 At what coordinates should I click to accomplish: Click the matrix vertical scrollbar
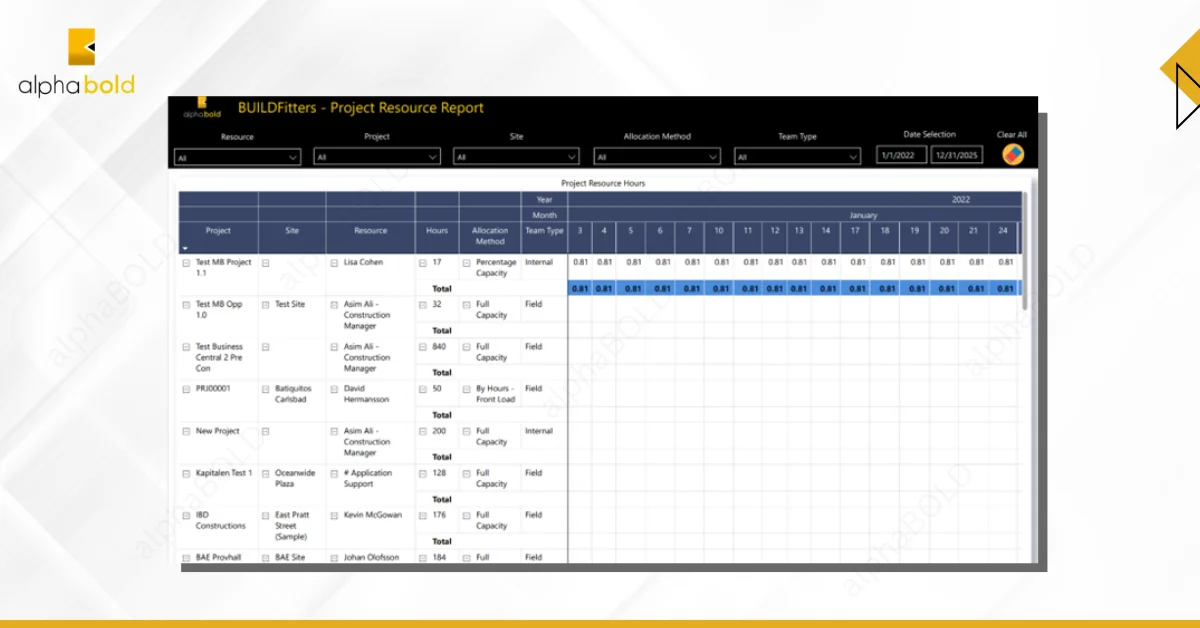1025,250
